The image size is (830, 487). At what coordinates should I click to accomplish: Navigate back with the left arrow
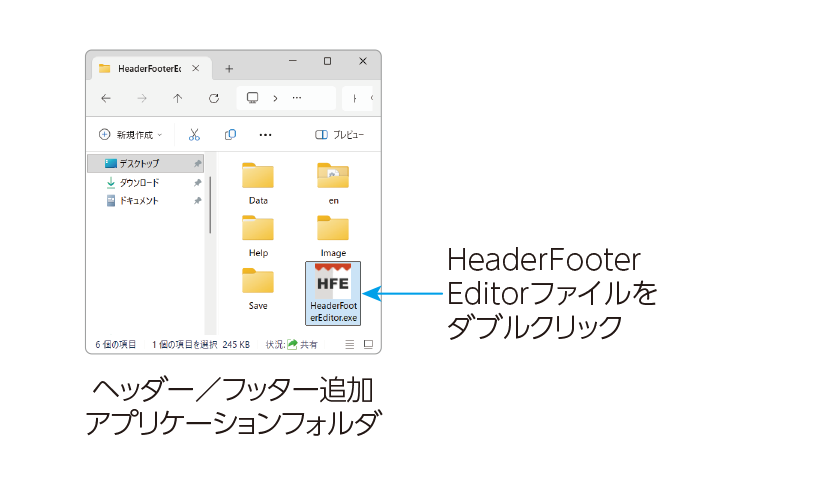[x=106, y=98]
